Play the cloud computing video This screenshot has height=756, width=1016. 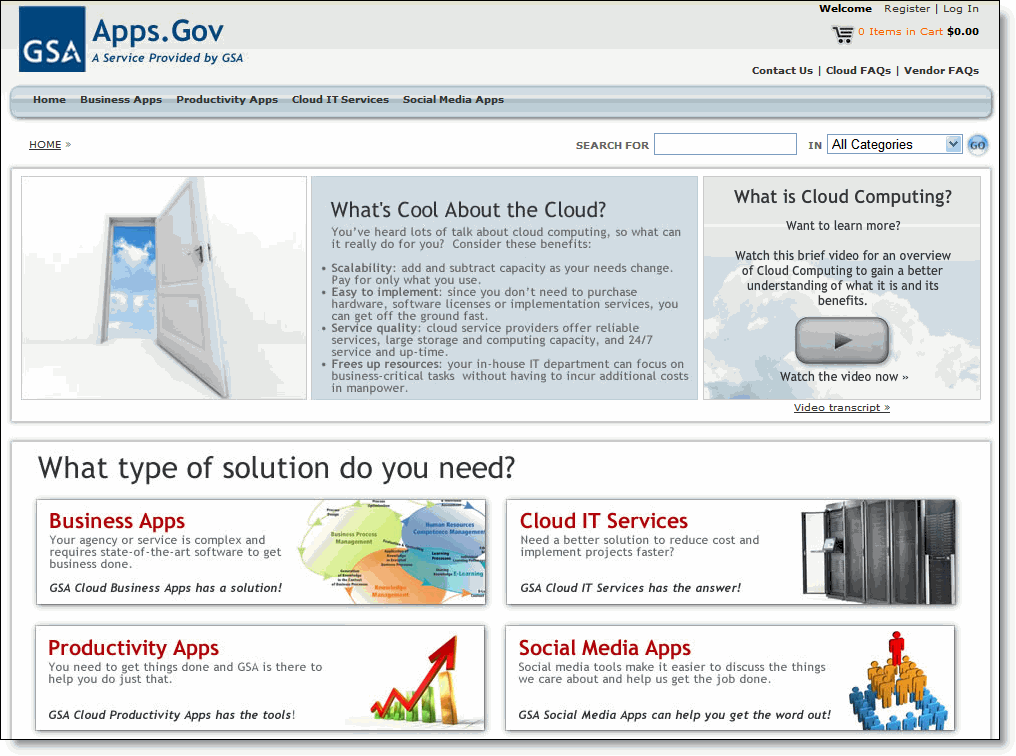(x=842, y=340)
